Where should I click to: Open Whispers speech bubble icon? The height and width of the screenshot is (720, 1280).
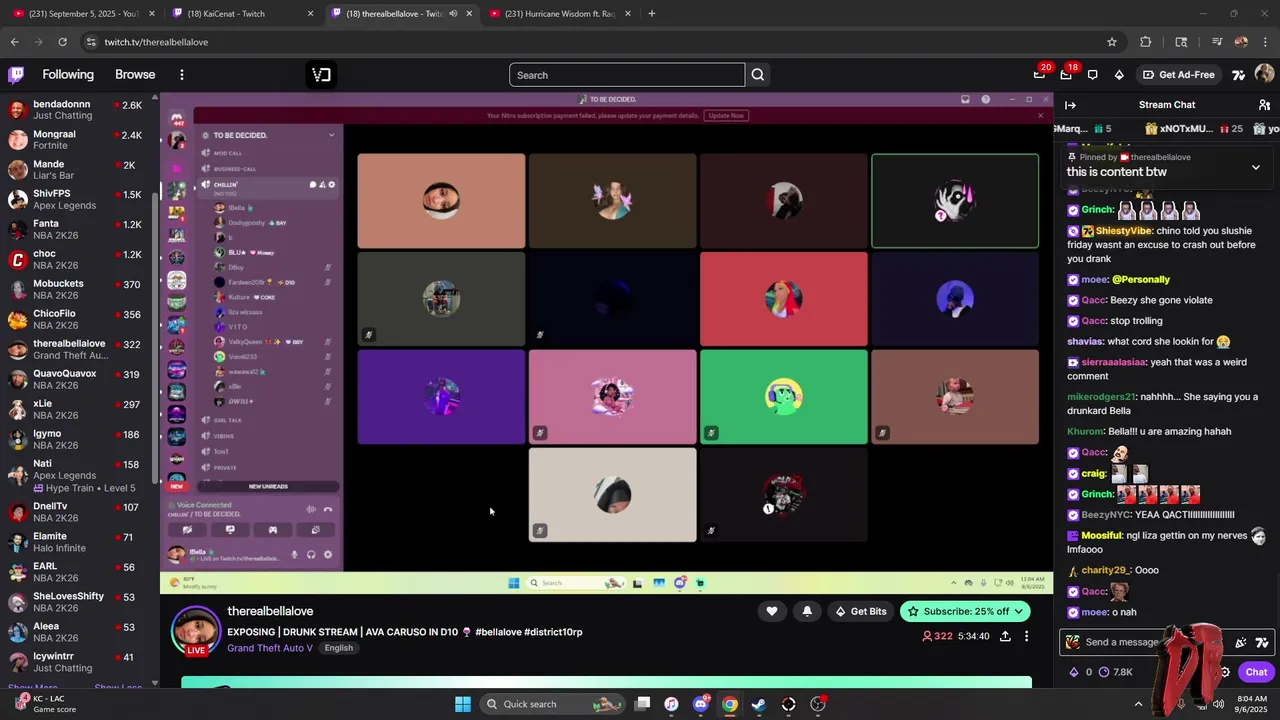pyautogui.click(x=1092, y=75)
